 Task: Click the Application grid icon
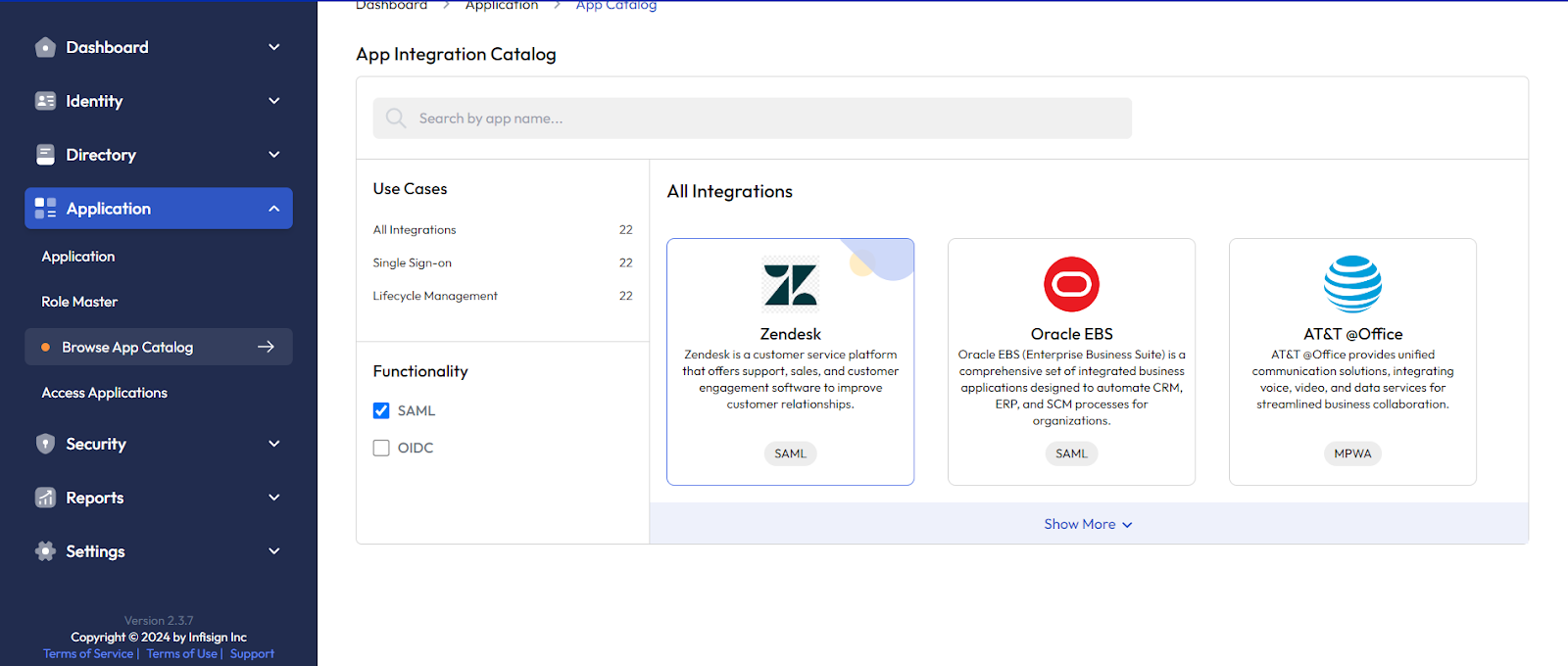[x=45, y=209]
